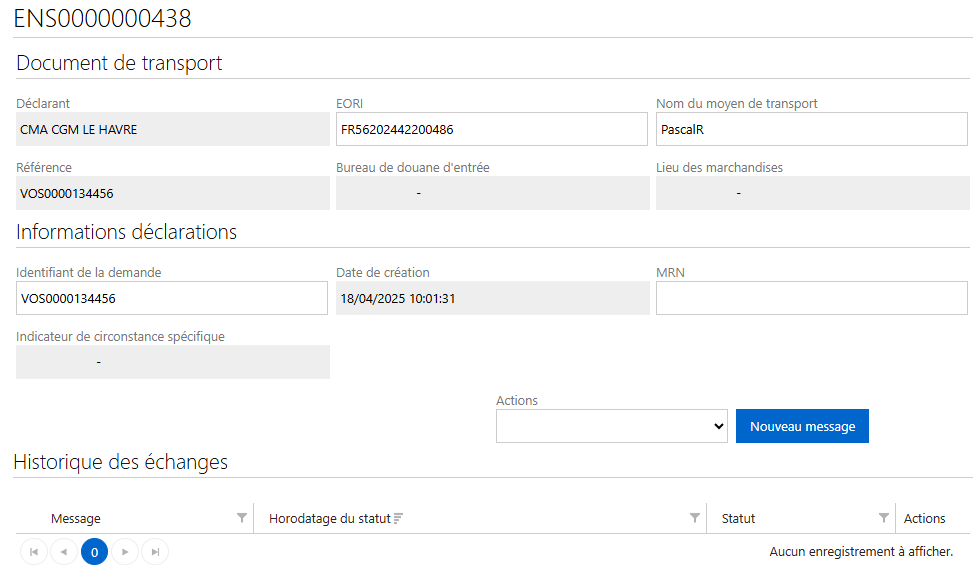Image resolution: width=973 pixels, height=575 pixels.
Task: Go to the previous page arrow
Action: (64, 551)
